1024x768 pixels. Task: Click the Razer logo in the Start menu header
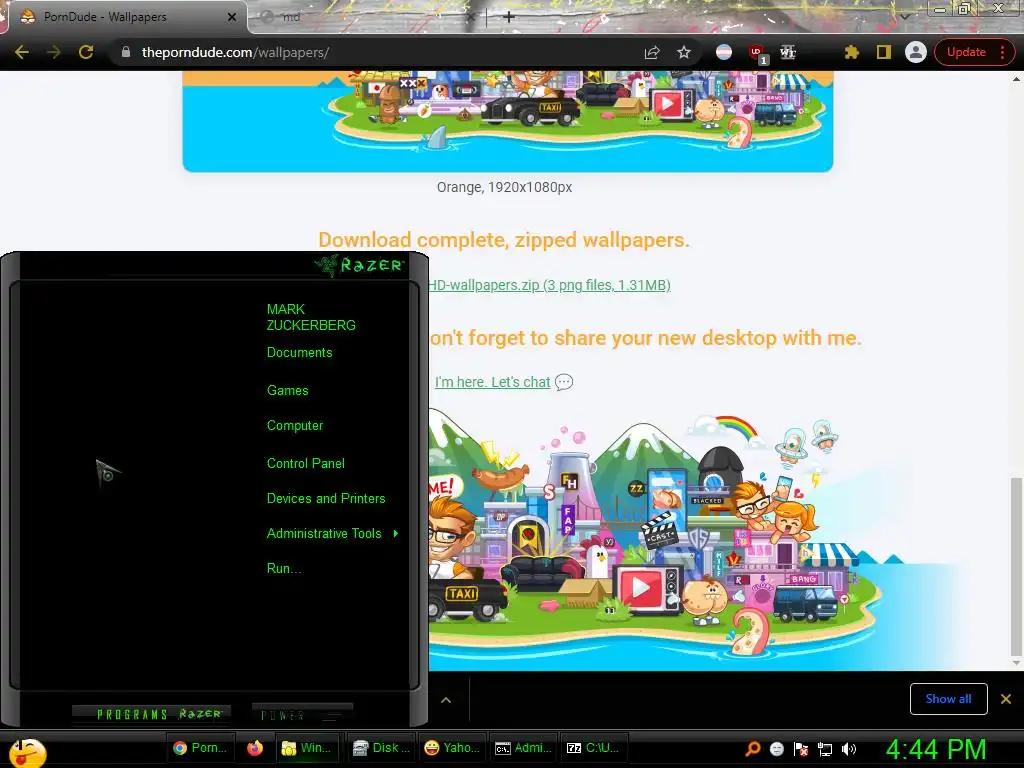359,265
